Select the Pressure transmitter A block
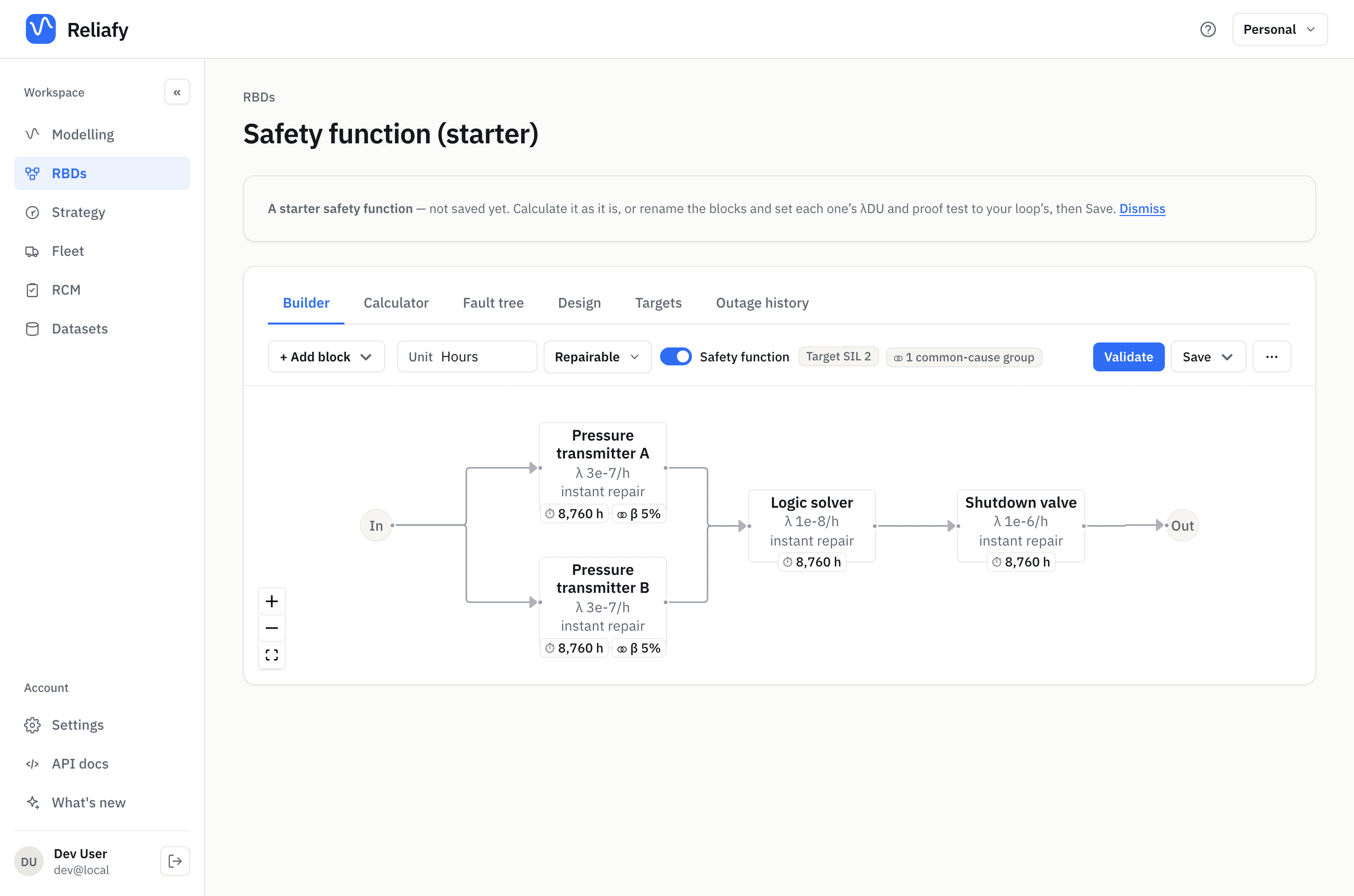Image resolution: width=1354 pixels, height=896 pixels. 603,468
